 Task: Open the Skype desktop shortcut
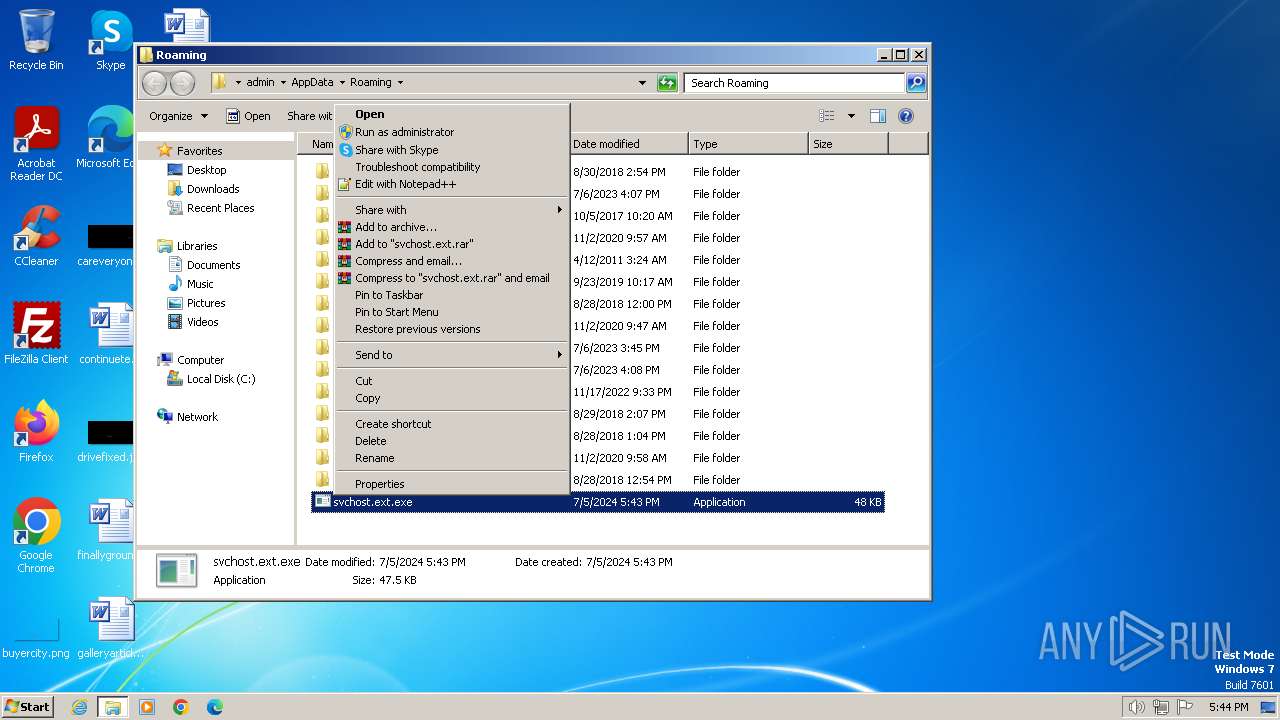pyautogui.click(x=110, y=40)
